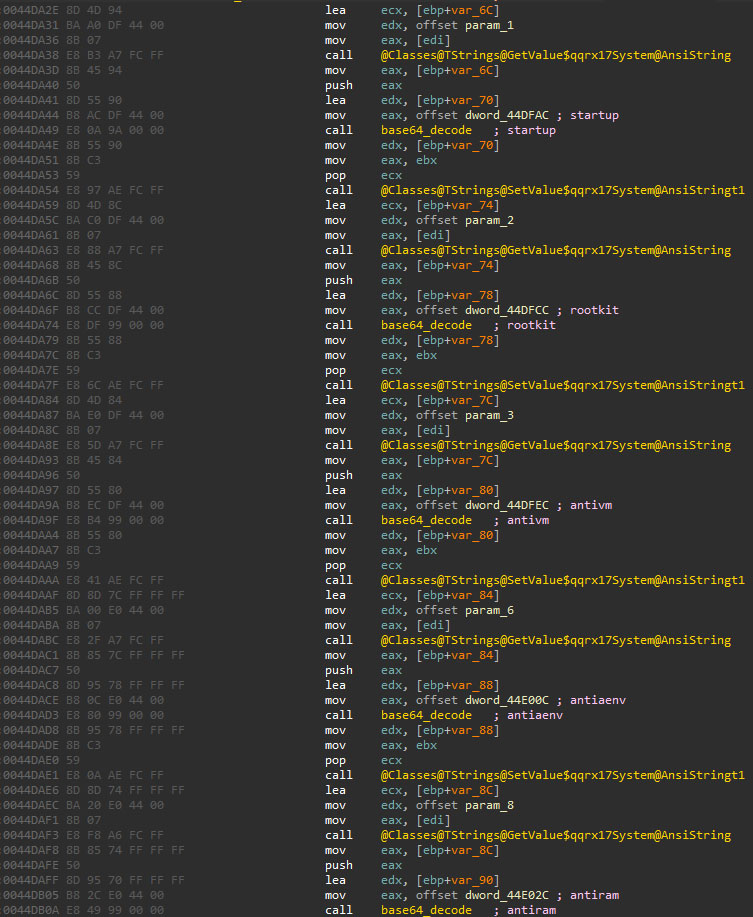
Task: Select the address 0044DAAF in the listing
Action: click(32, 595)
